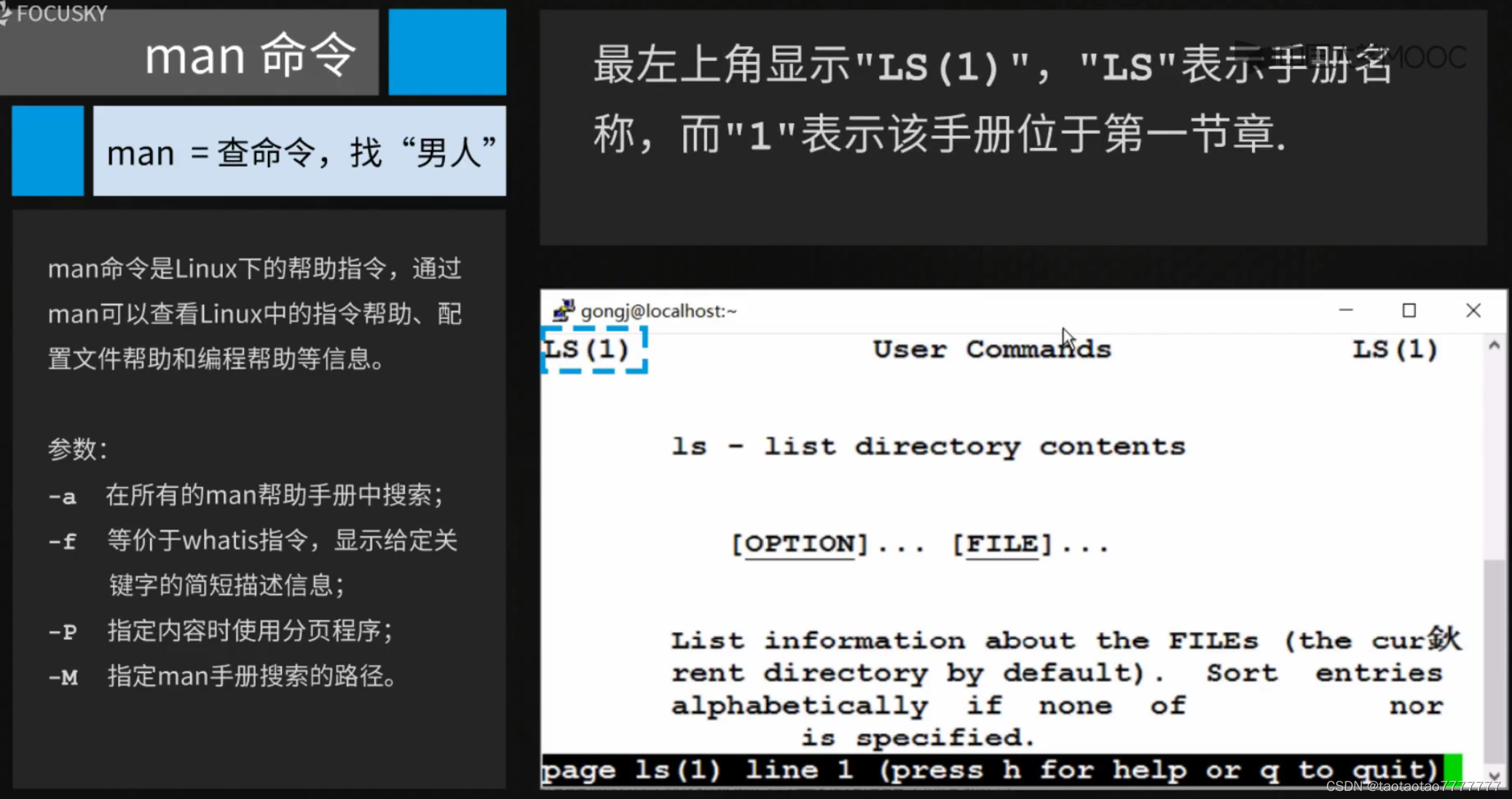
Task: Click the LS(1) highlighted label top-left
Action: 592,349
